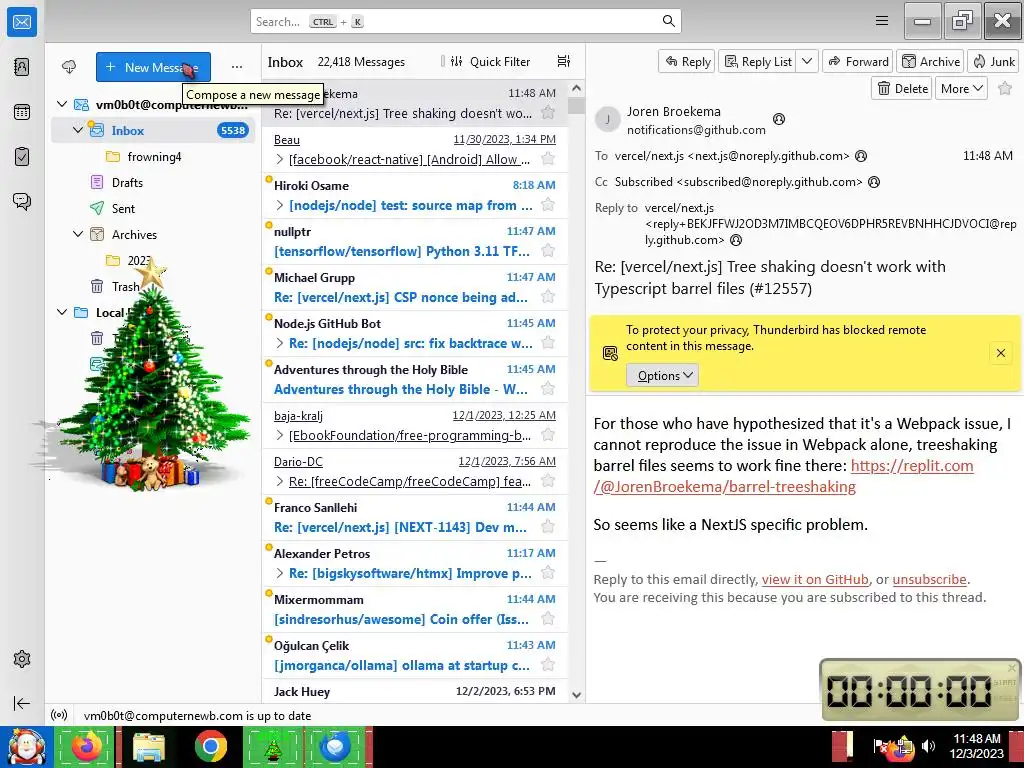This screenshot has height=768, width=1024.
Task: Open the Calendar space
Action: [22, 112]
